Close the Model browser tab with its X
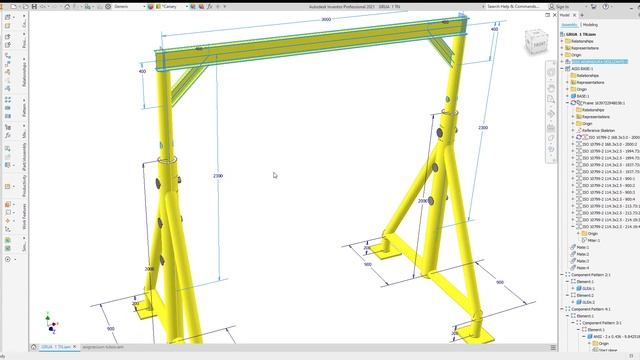 coord(574,15)
